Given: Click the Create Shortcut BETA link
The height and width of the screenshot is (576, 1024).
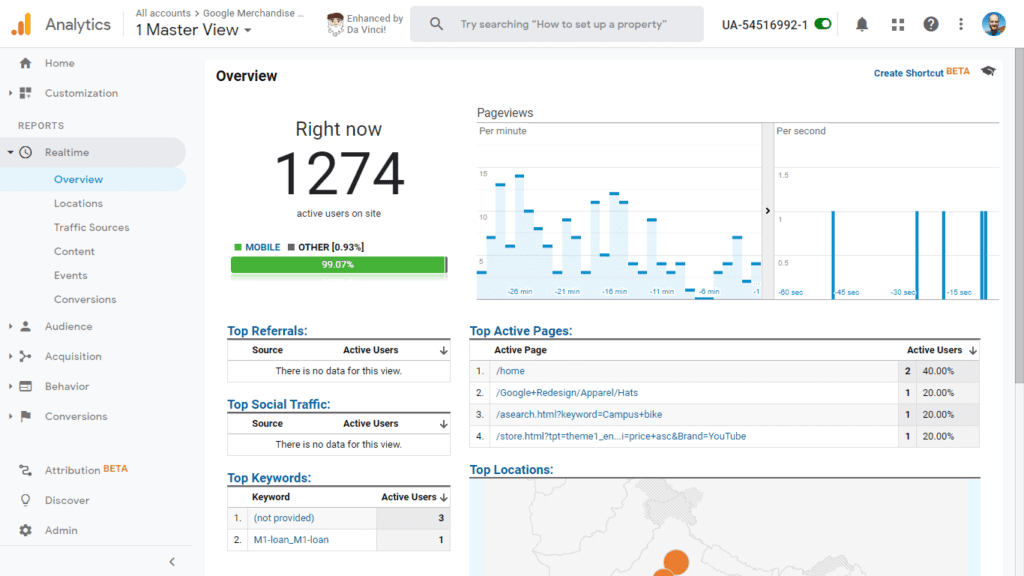Looking at the screenshot, I should point(910,72).
